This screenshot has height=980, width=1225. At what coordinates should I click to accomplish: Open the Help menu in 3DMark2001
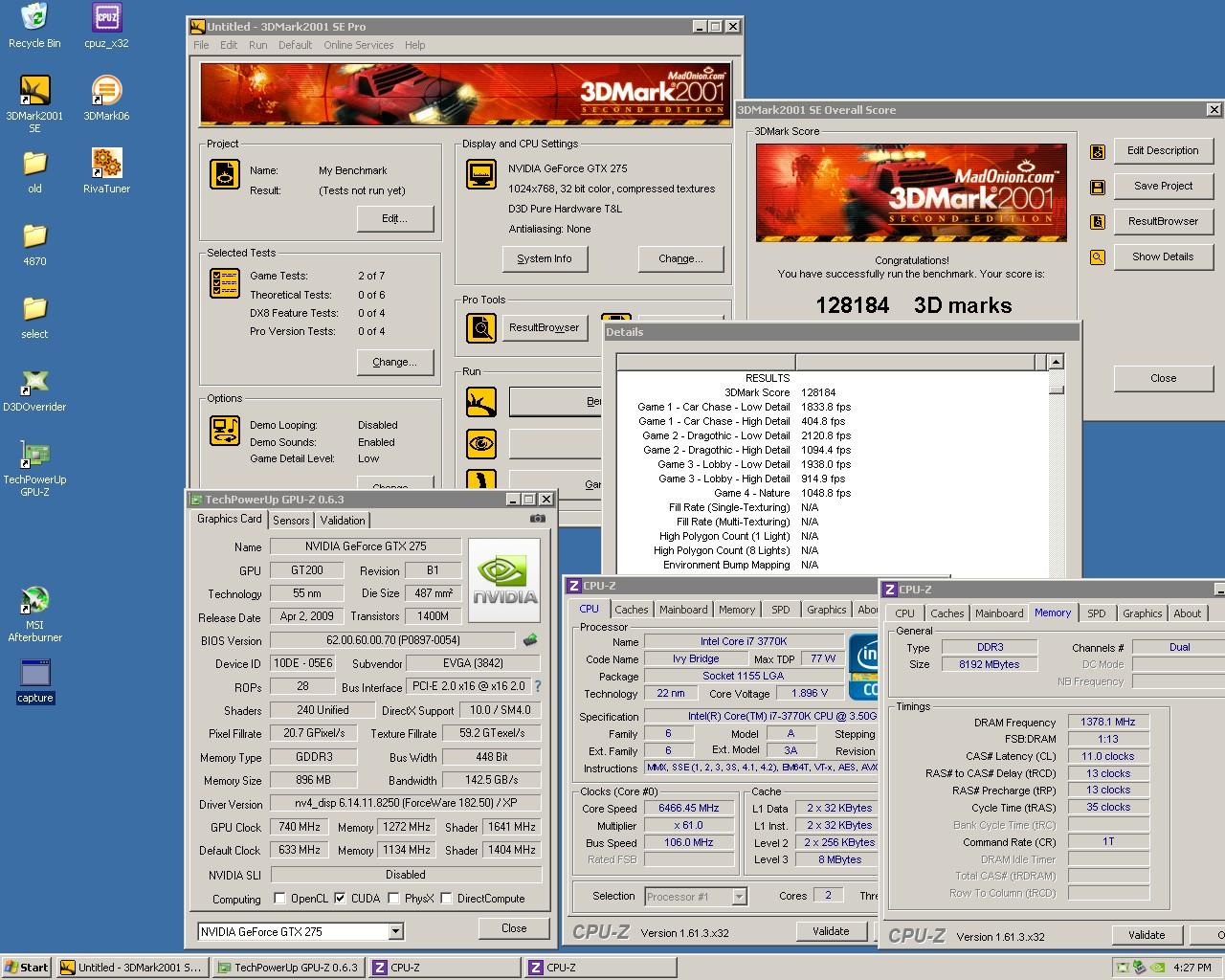point(414,45)
